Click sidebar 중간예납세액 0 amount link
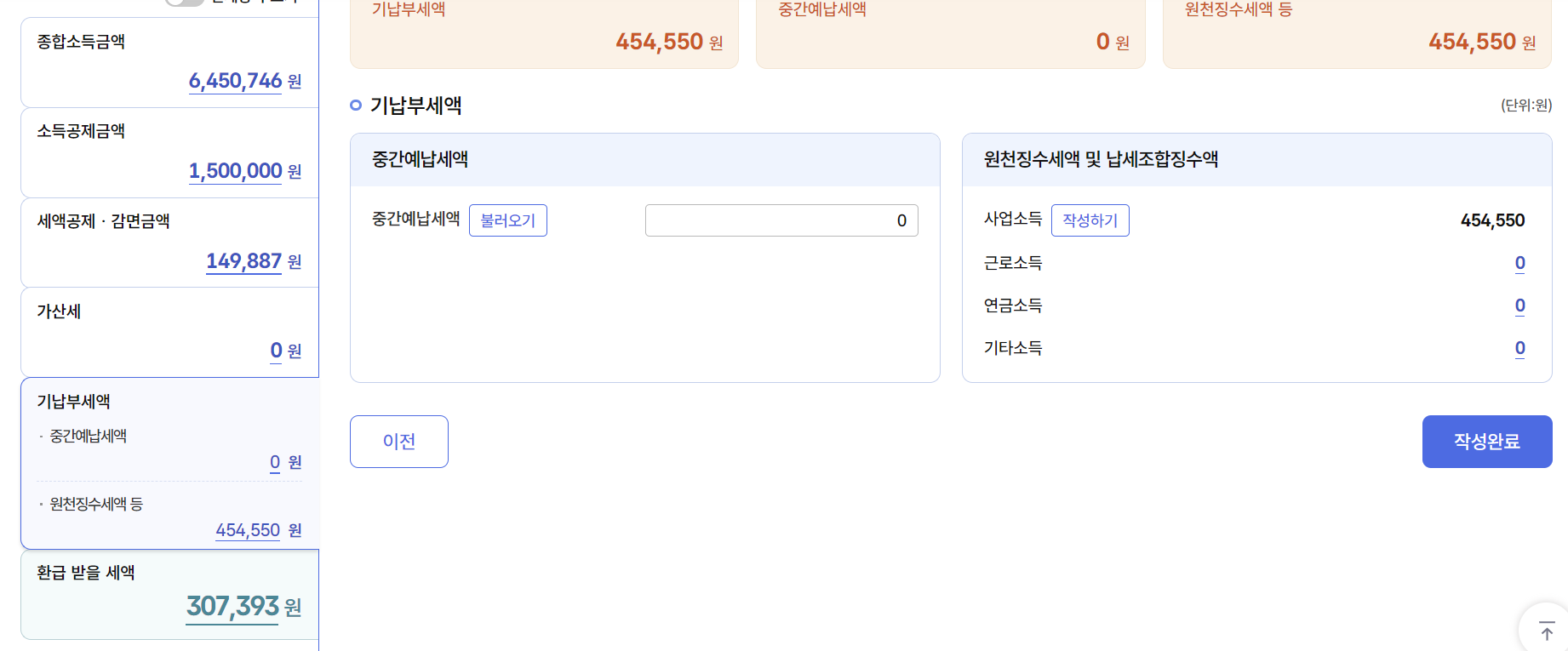 click(275, 462)
